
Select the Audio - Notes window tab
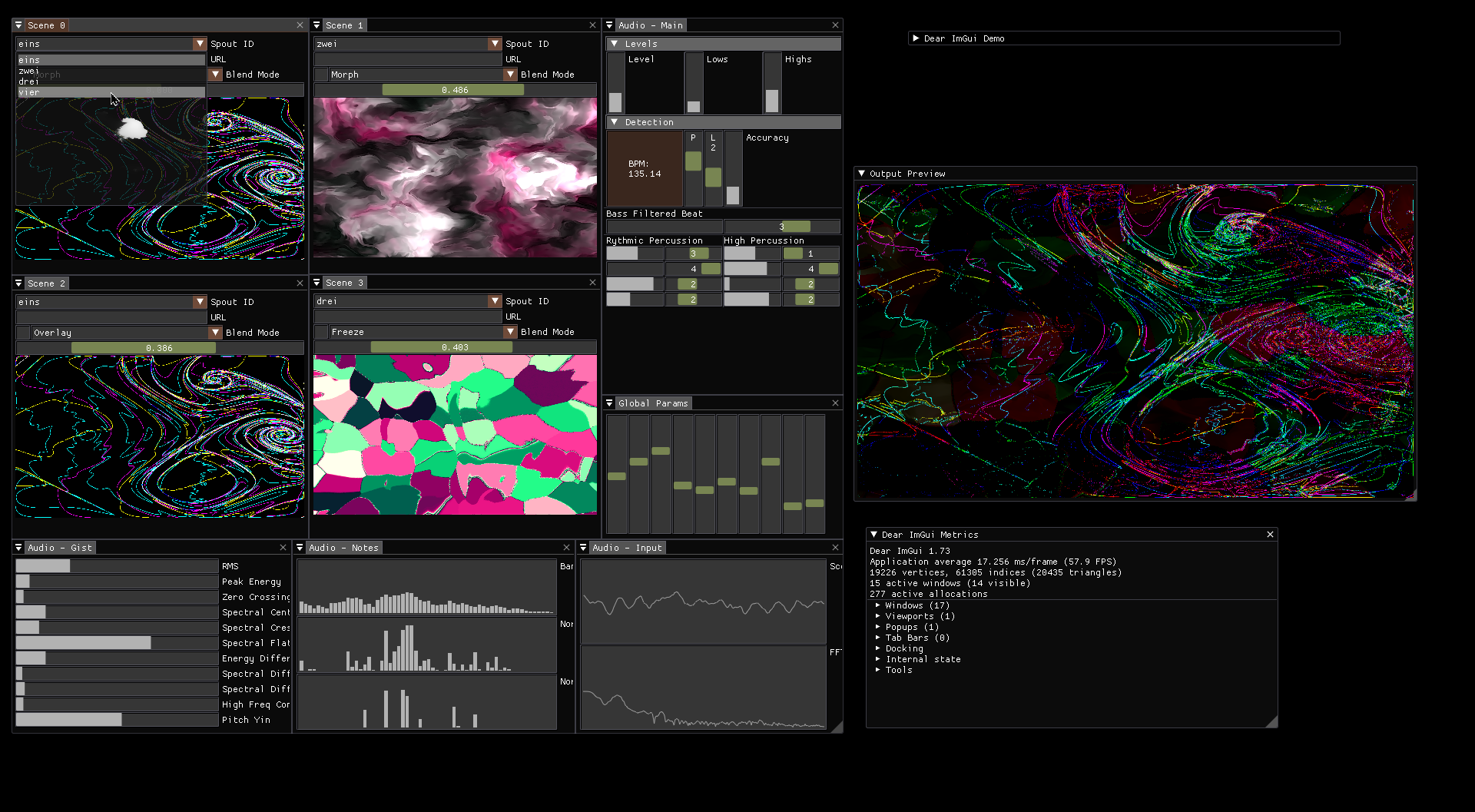coord(343,548)
